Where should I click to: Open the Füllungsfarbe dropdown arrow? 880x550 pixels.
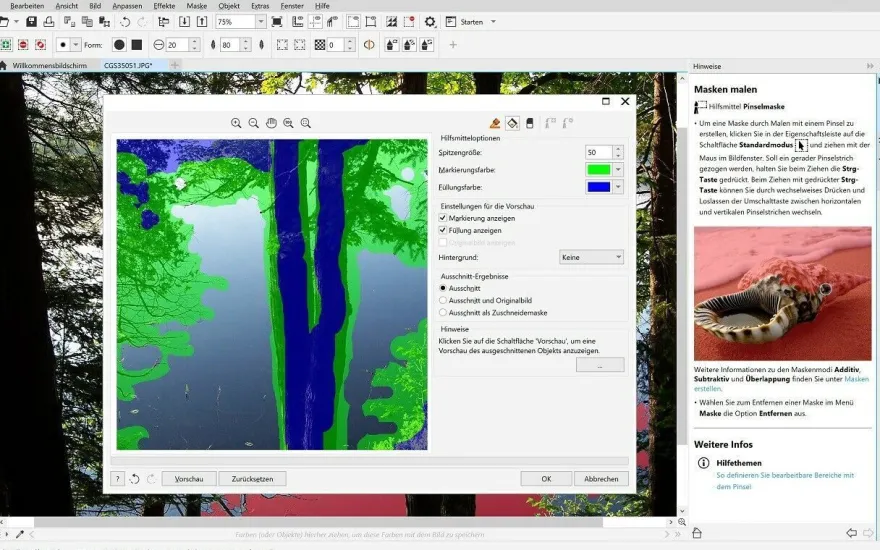point(618,187)
